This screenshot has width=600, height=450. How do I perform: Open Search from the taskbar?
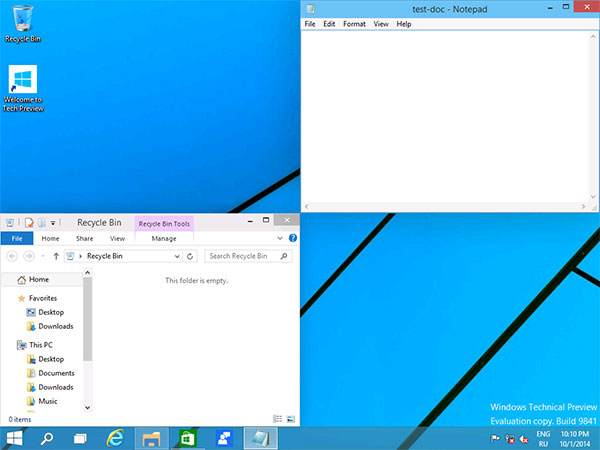(x=47, y=439)
